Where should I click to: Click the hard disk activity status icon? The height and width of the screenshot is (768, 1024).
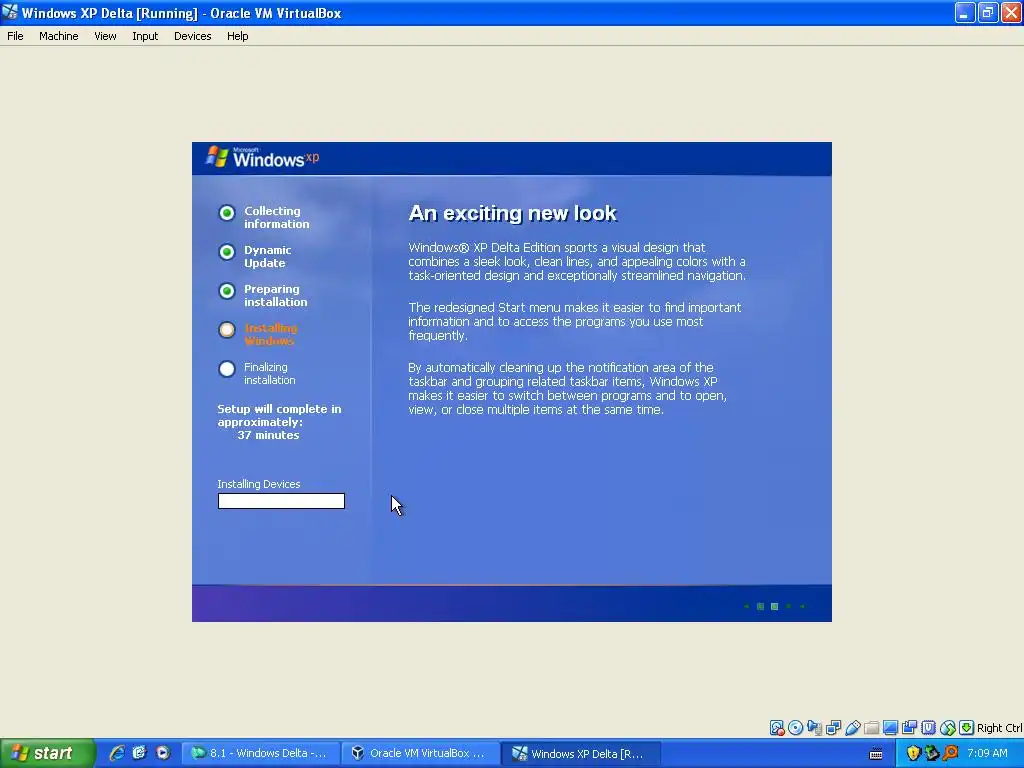[x=776, y=728]
